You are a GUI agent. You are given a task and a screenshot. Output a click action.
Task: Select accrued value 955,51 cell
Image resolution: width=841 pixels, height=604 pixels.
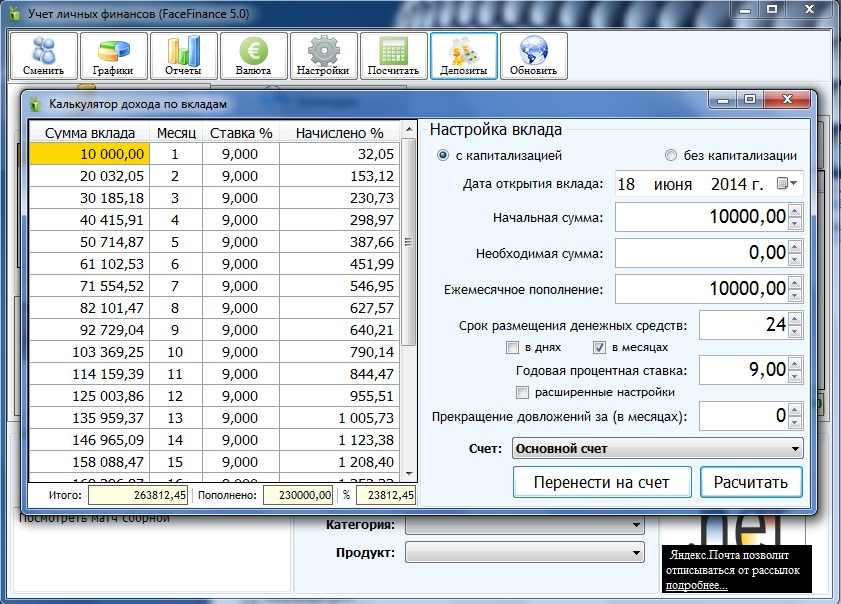(x=340, y=396)
